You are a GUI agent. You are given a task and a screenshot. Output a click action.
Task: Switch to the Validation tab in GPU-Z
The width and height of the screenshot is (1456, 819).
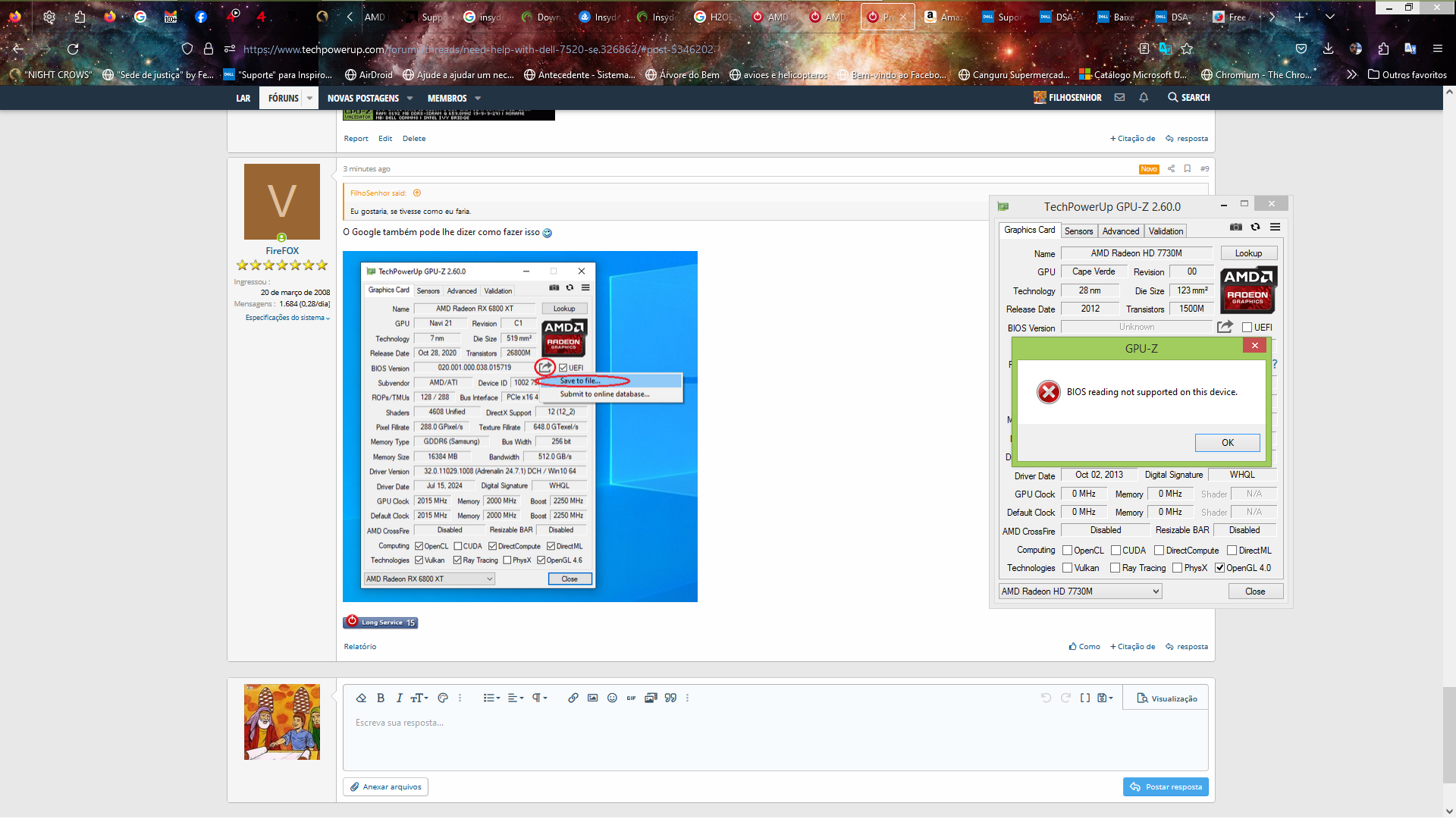point(1166,231)
